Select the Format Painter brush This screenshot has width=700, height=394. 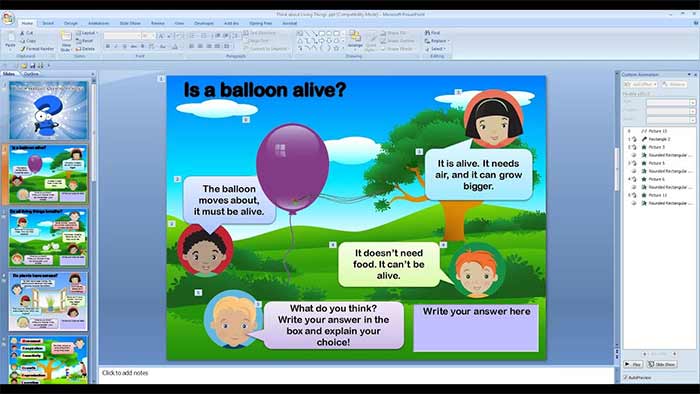click(23, 49)
